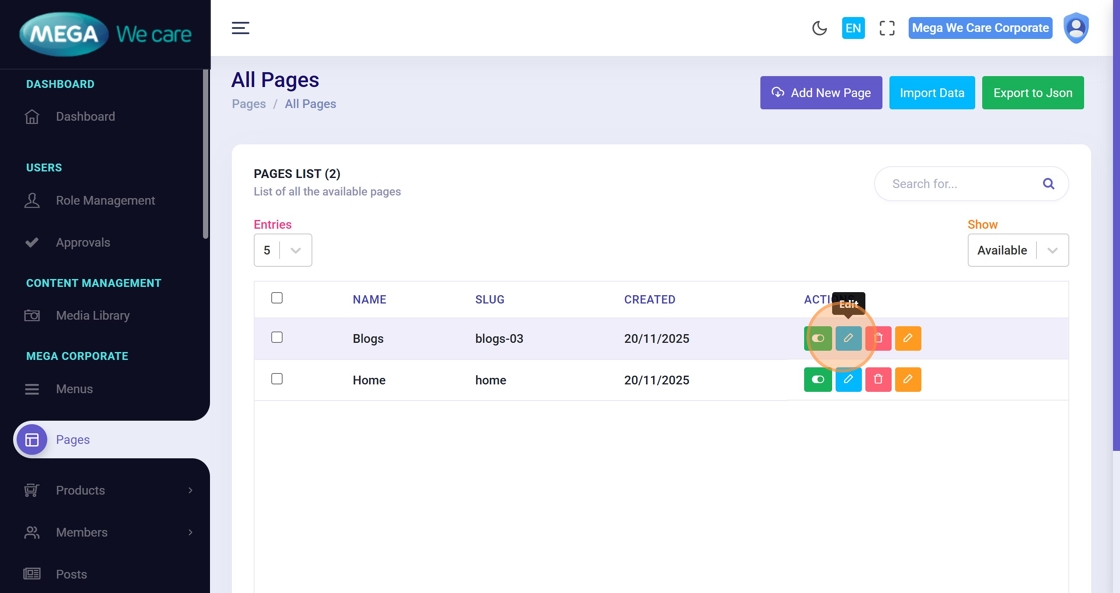
Task: Delete the Home page row
Action: pos(878,380)
